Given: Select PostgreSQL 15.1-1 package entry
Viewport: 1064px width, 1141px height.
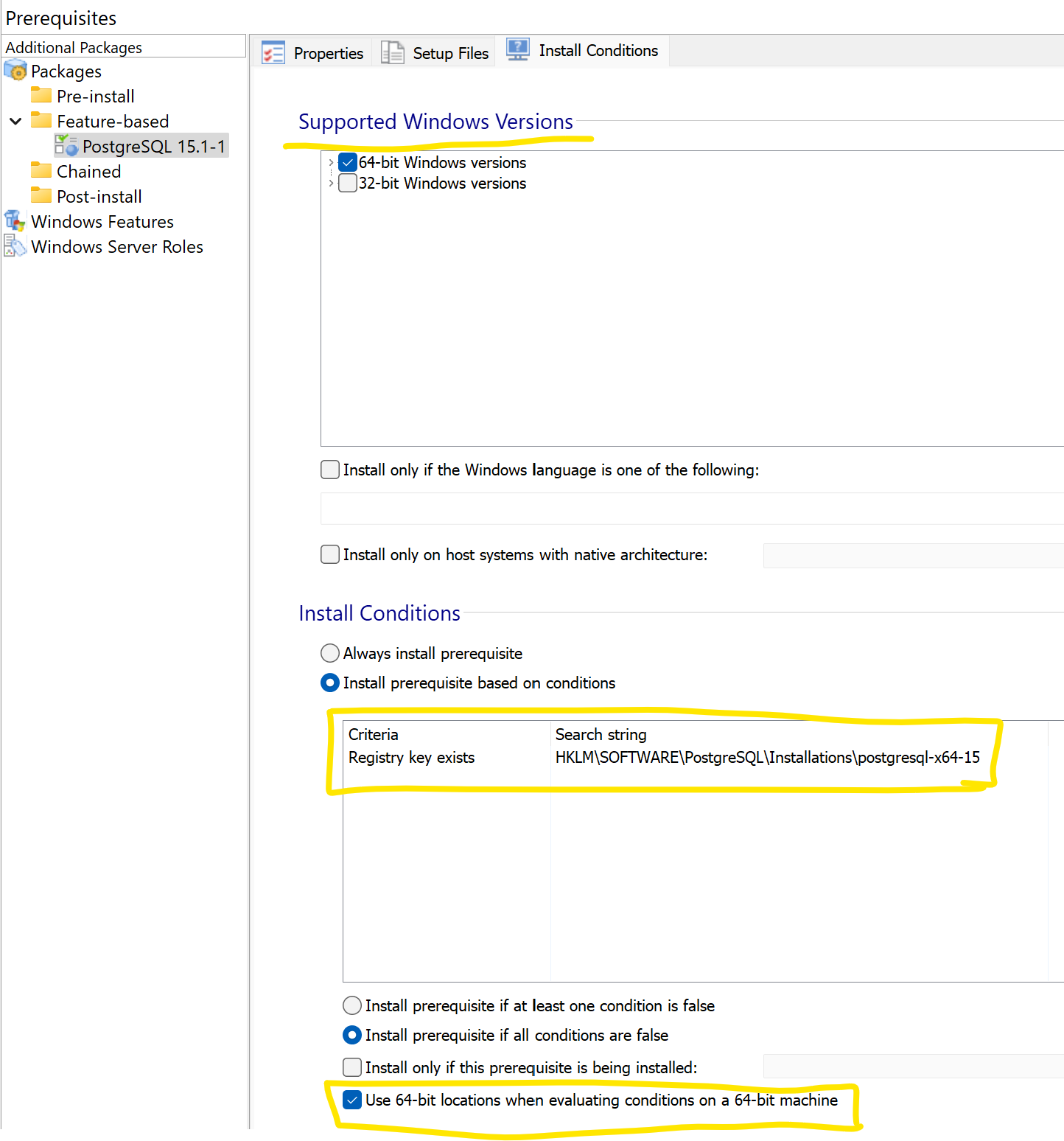Looking at the screenshot, I should [x=154, y=146].
